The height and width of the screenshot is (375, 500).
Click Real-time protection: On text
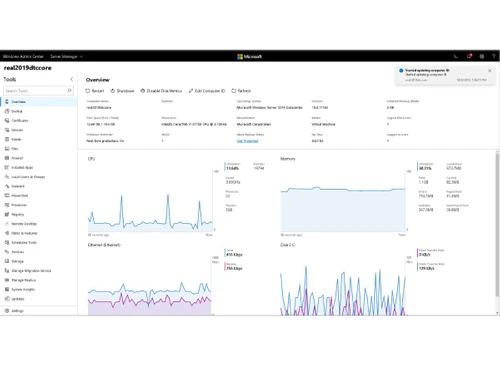pos(105,141)
